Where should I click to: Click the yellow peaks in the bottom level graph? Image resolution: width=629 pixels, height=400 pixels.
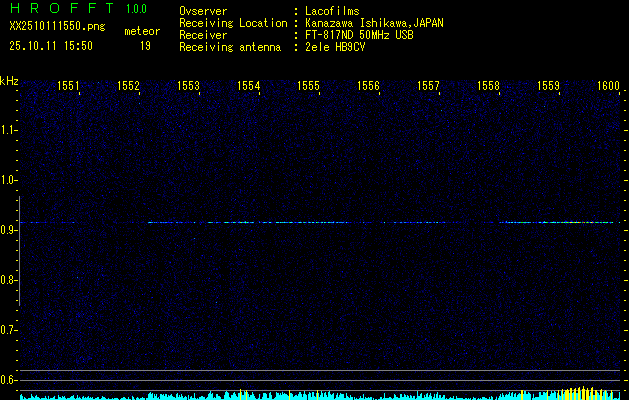(x=578, y=393)
